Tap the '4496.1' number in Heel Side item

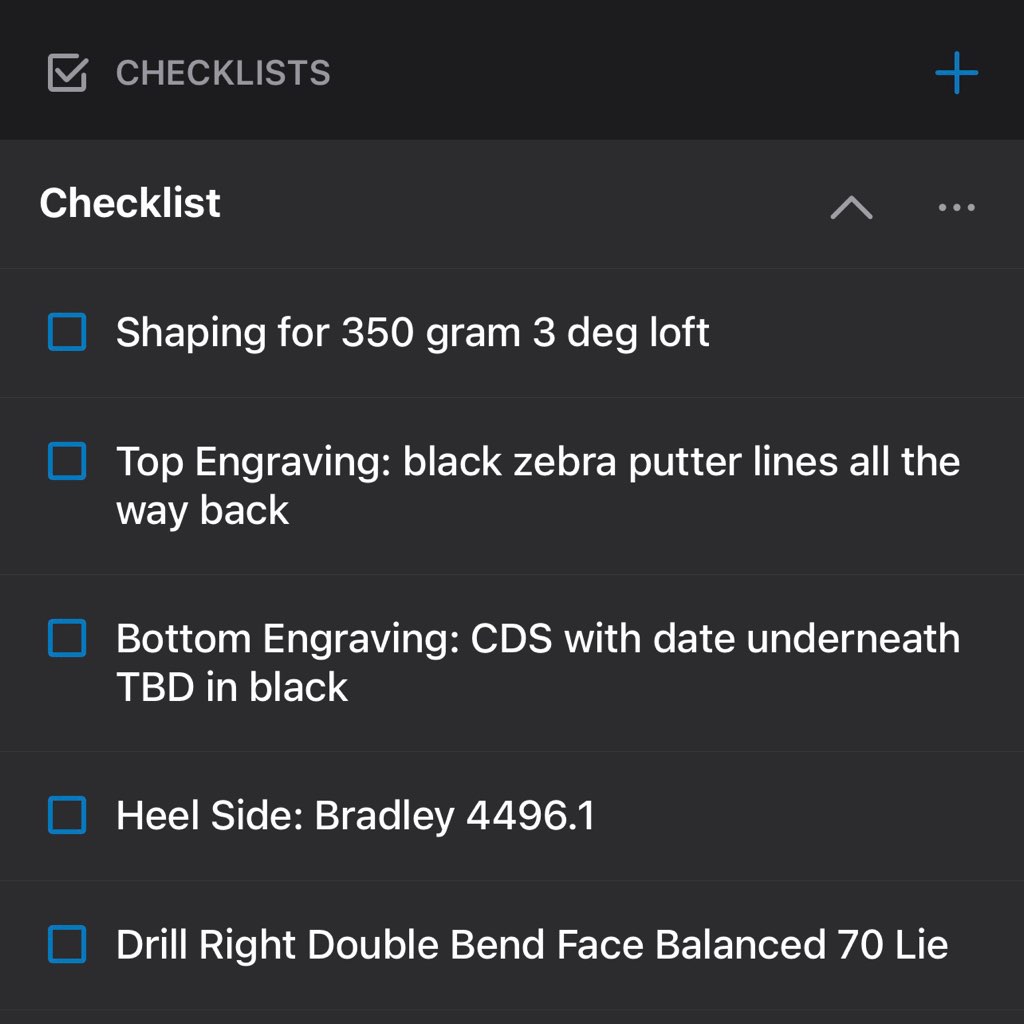[x=530, y=816]
